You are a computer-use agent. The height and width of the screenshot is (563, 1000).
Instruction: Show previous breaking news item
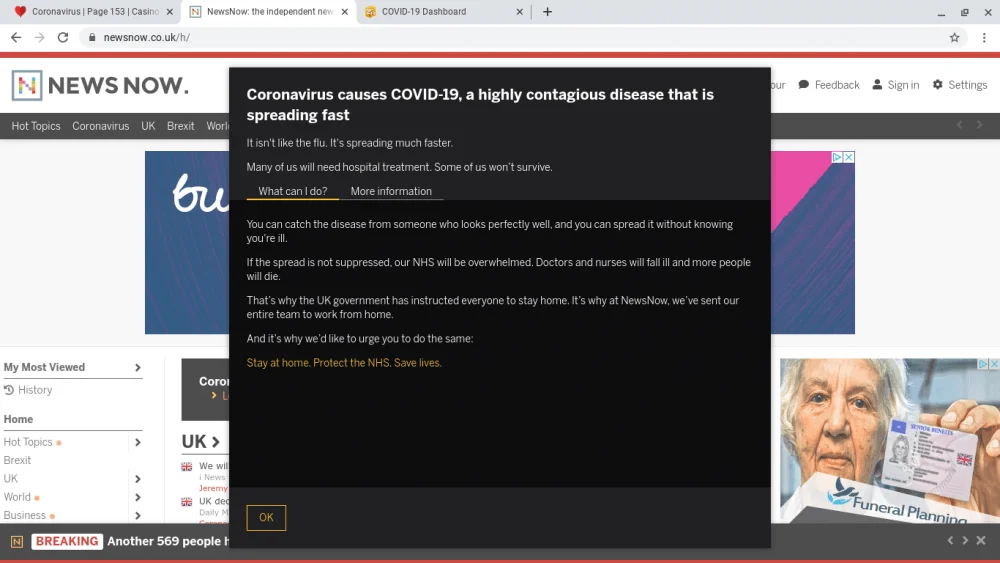[950, 540]
